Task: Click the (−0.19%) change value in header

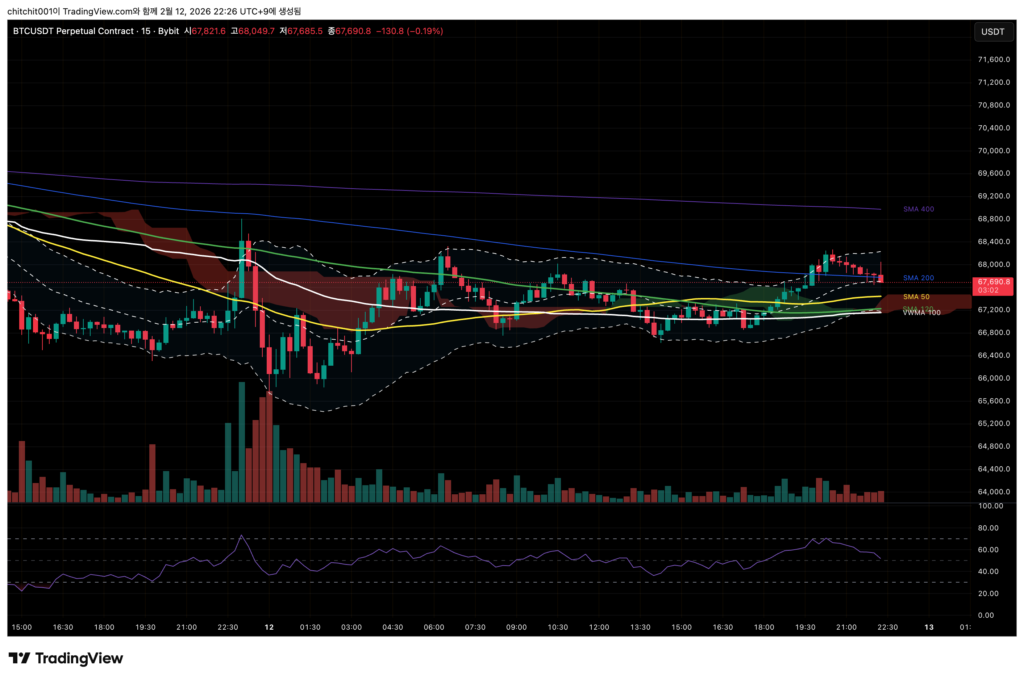Action: point(421,32)
